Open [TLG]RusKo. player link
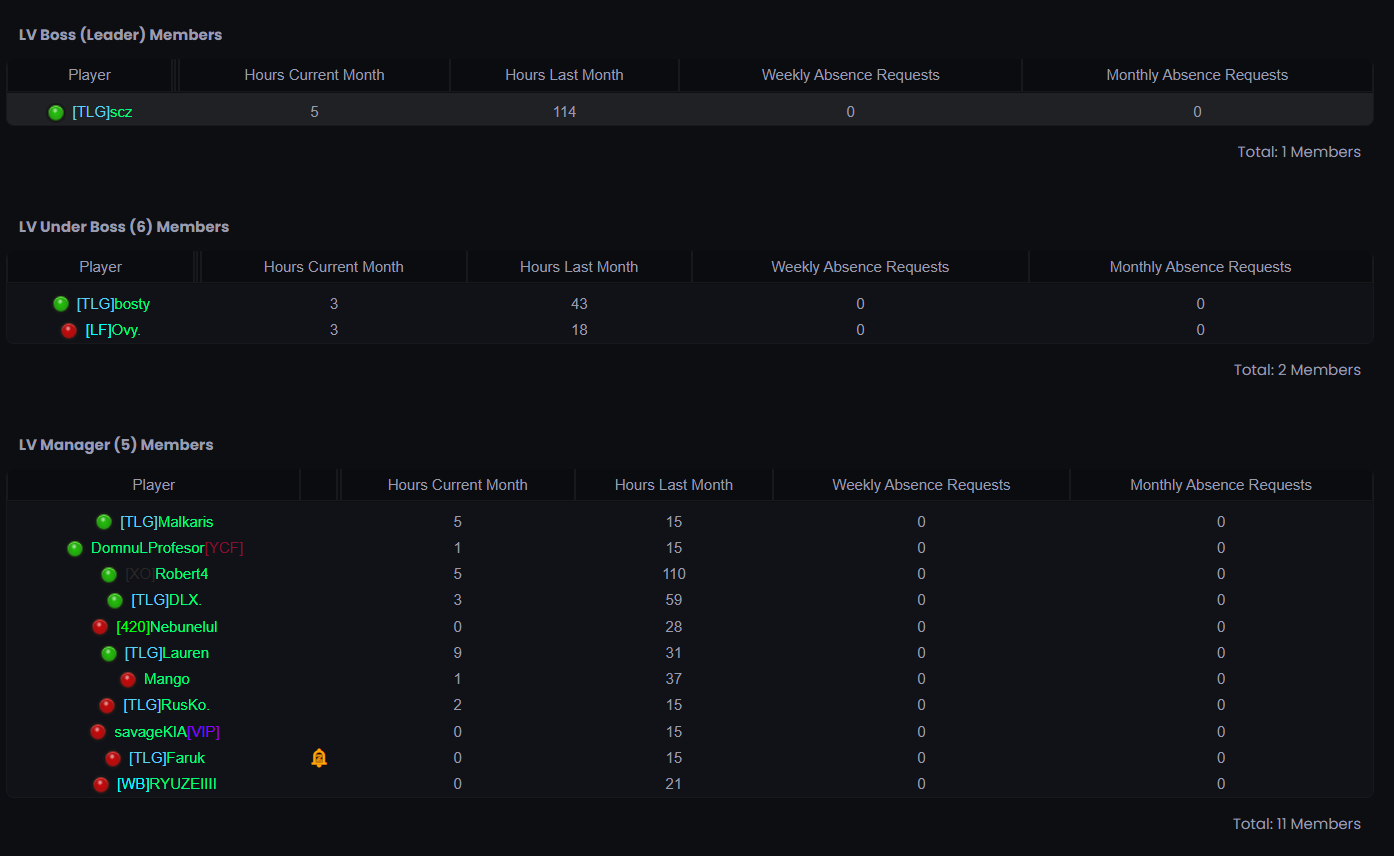The height and width of the screenshot is (856, 1394). point(167,705)
